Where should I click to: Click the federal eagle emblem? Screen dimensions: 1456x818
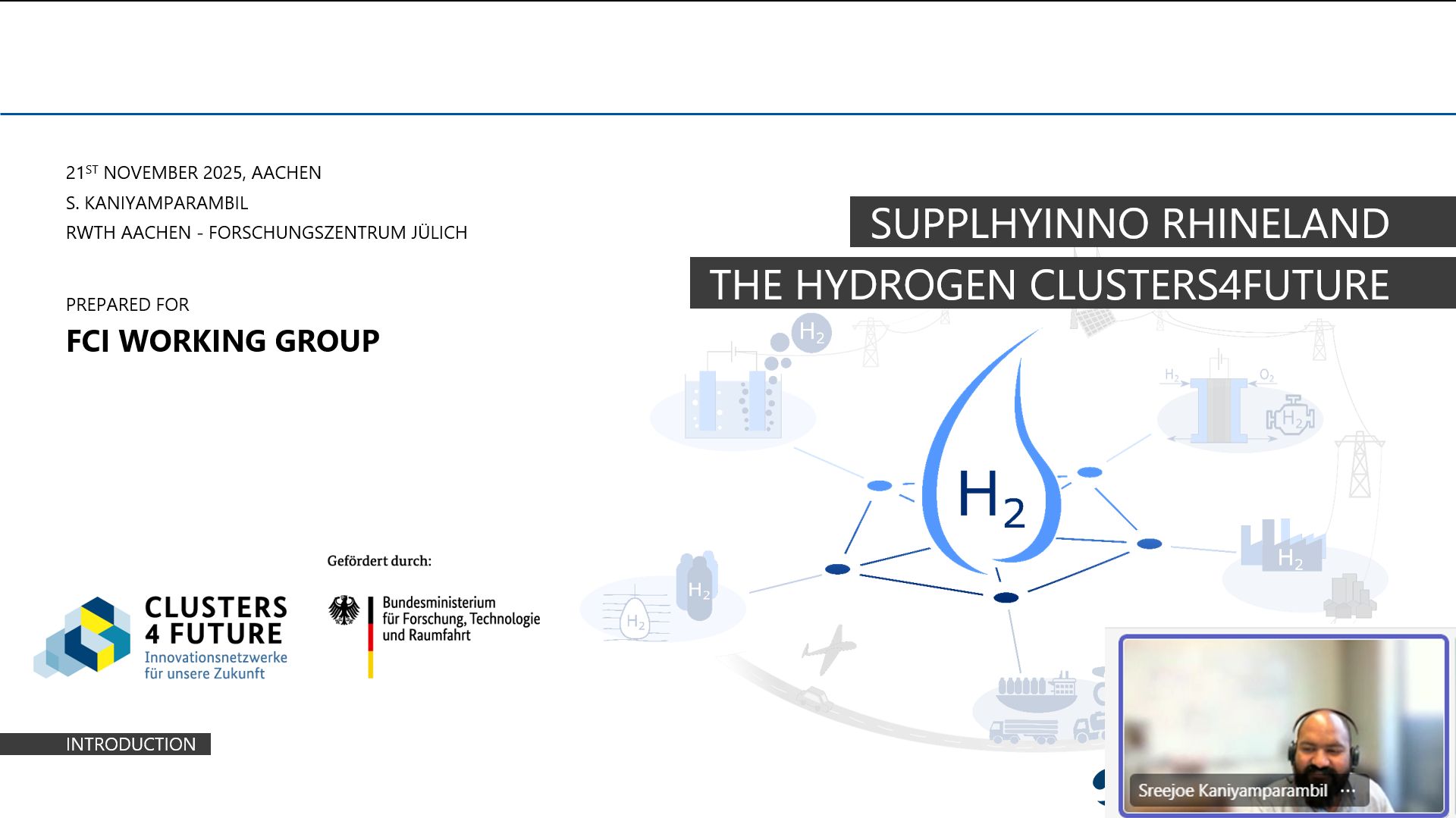pyautogui.click(x=344, y=610)
